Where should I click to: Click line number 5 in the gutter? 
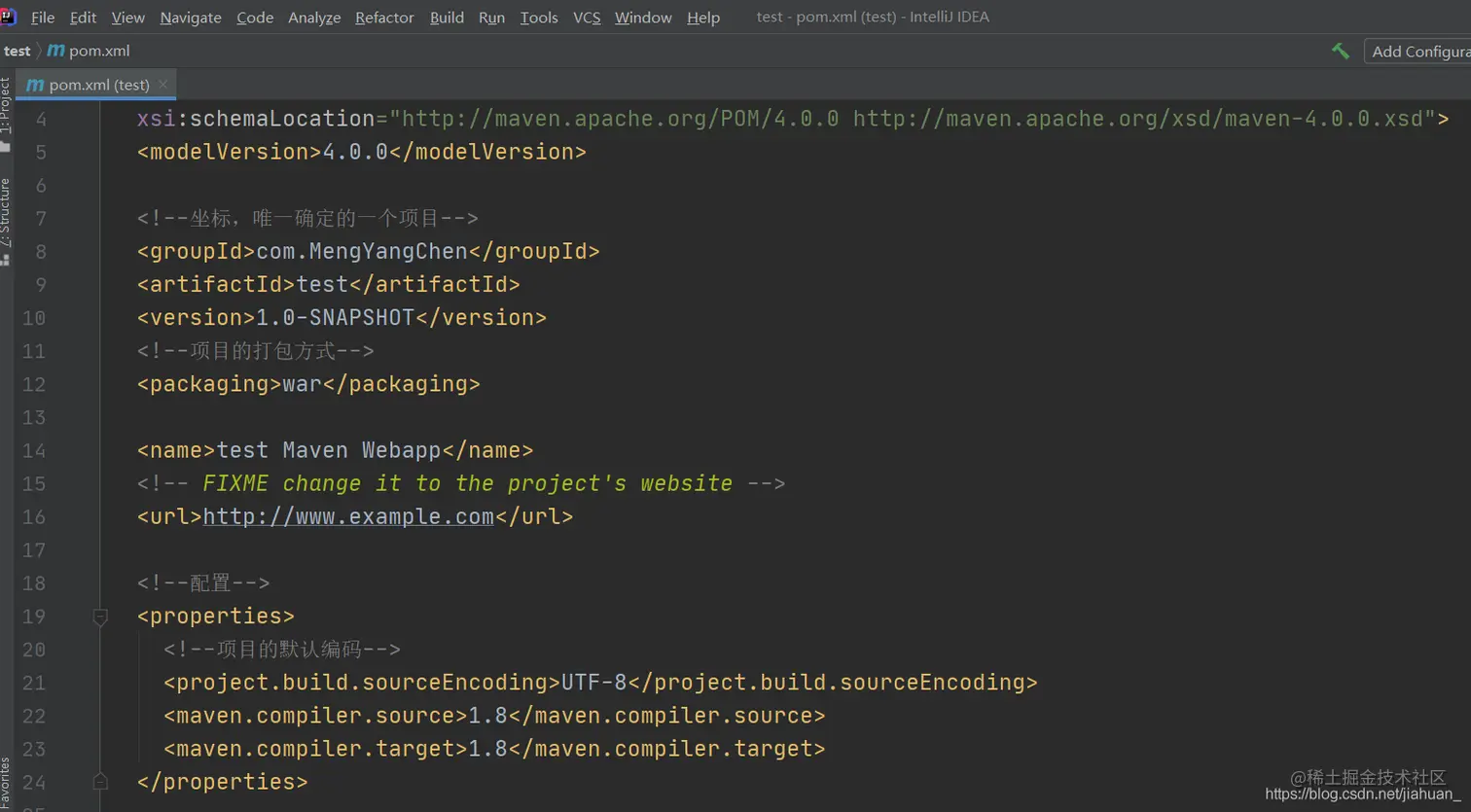pos(41,153)
